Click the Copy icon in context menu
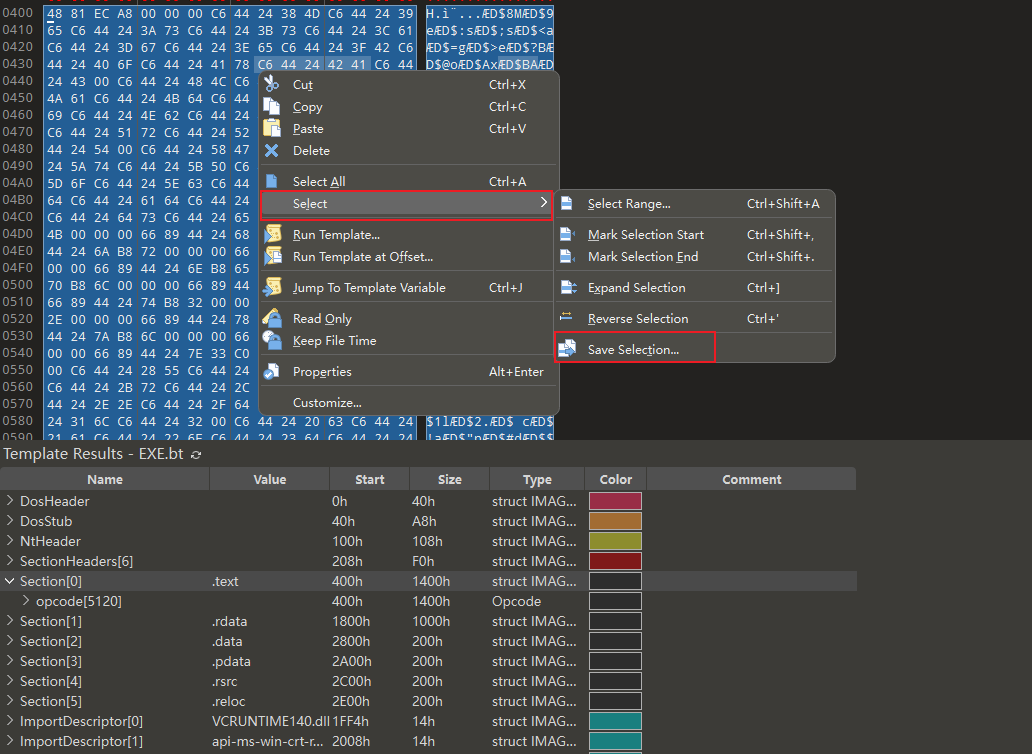Viewport: 1032px width, 754px height. click(x=272, y=107)
